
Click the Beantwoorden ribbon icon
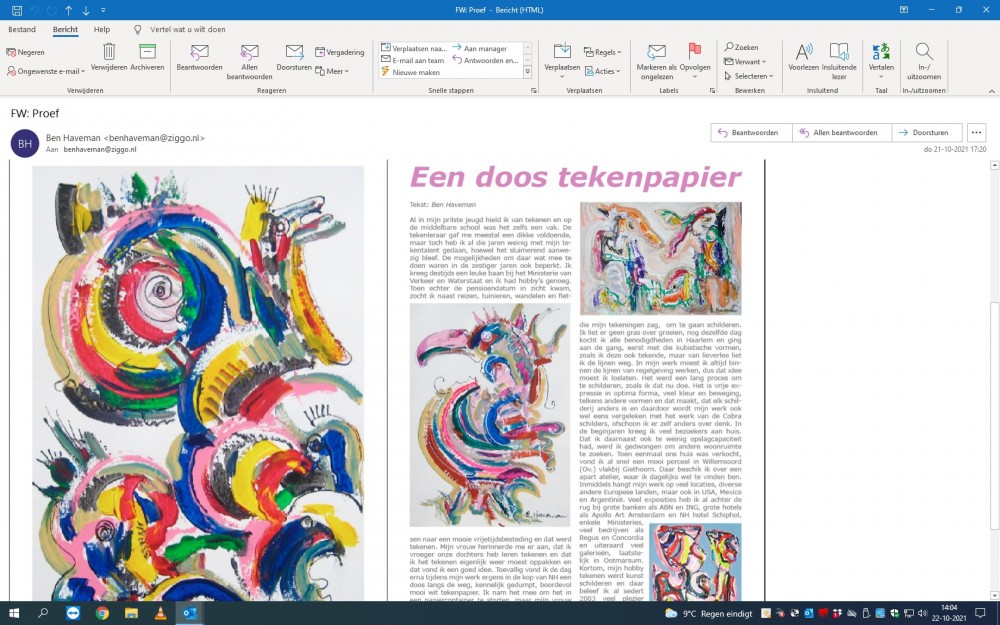(x=200, y=57)
